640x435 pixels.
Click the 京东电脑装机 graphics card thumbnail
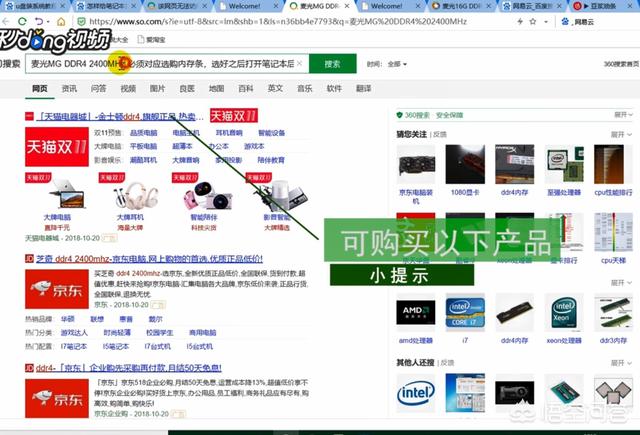coord(415,167)
